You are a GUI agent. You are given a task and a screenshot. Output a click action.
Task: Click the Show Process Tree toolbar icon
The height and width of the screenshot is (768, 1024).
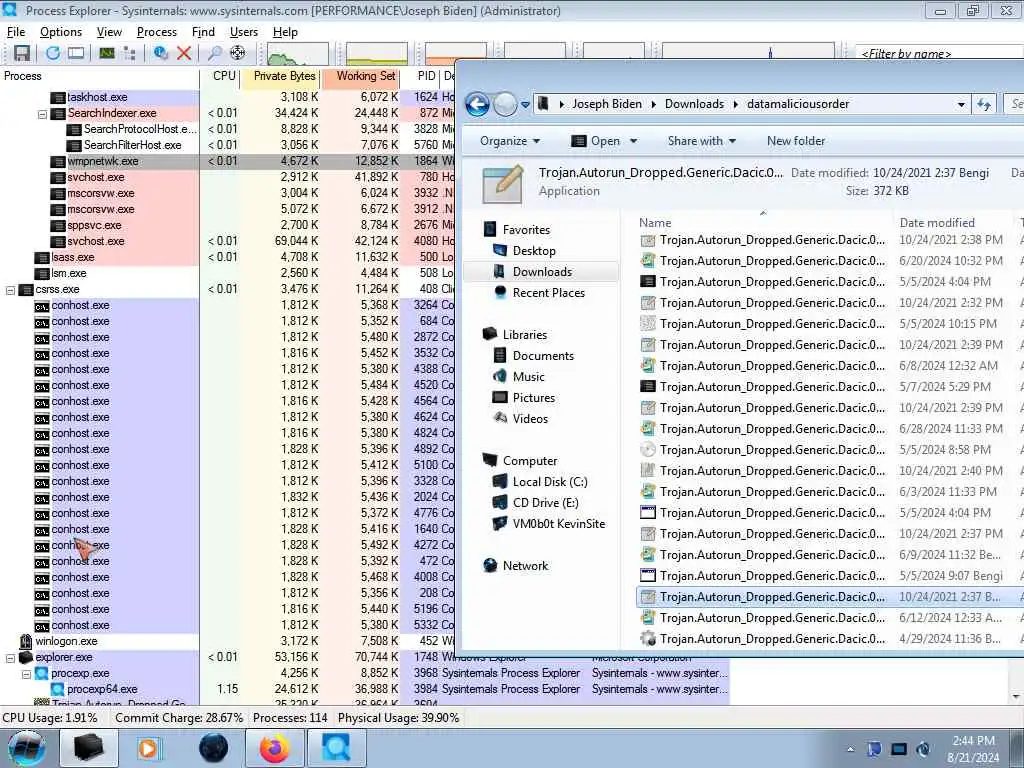(129, 53)
